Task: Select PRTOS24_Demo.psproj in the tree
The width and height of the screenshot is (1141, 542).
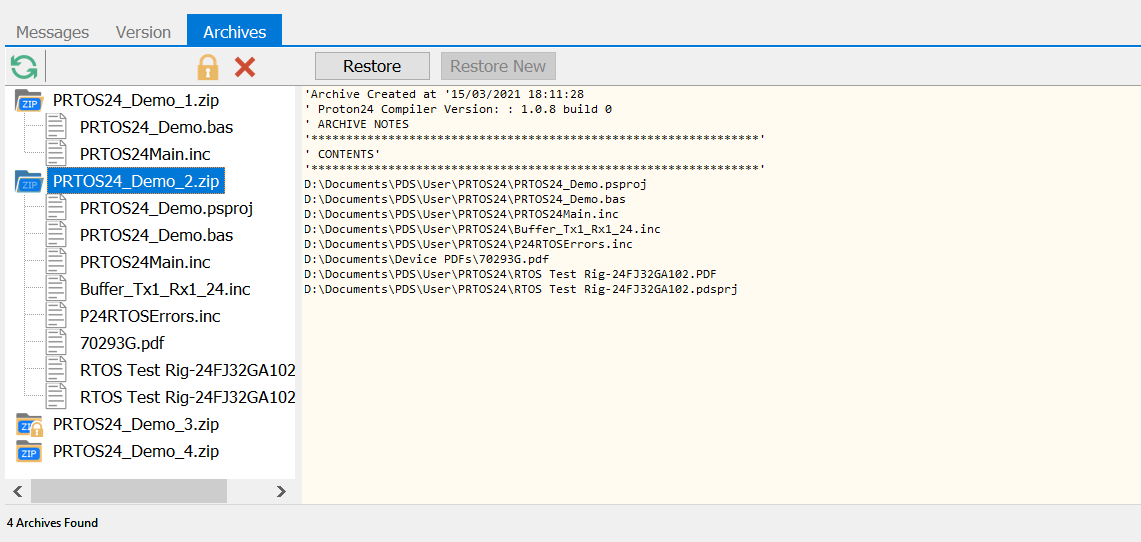Action: point(166,209)
